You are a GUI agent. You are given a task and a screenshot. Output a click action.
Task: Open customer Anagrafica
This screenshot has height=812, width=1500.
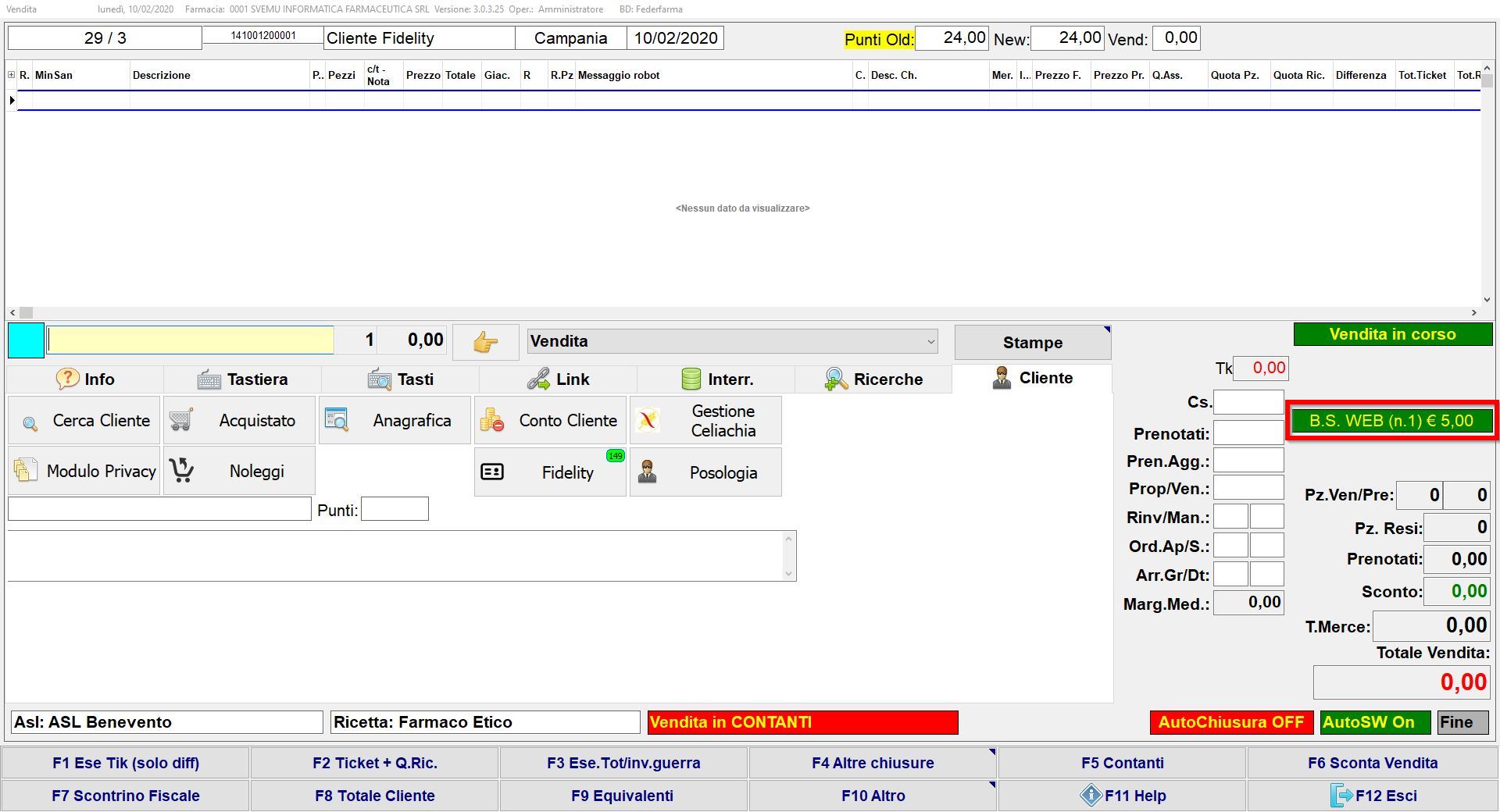tap(395, 421)
